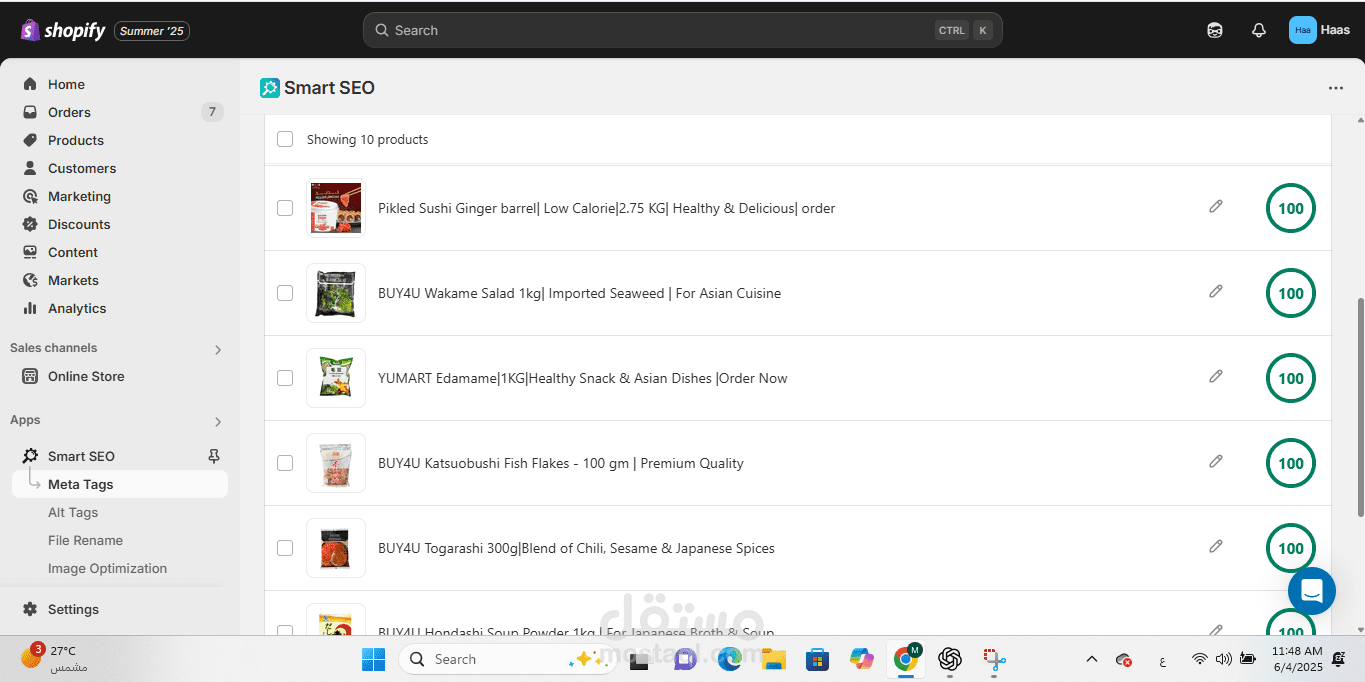
Task: Click the Content icon in sidebar
Action: coord(30,252)
